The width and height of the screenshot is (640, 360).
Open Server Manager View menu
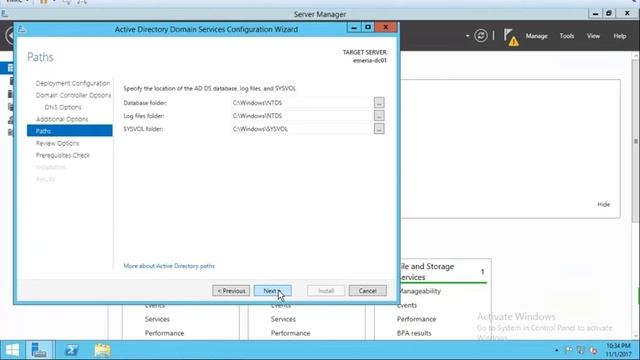(593, 36)
